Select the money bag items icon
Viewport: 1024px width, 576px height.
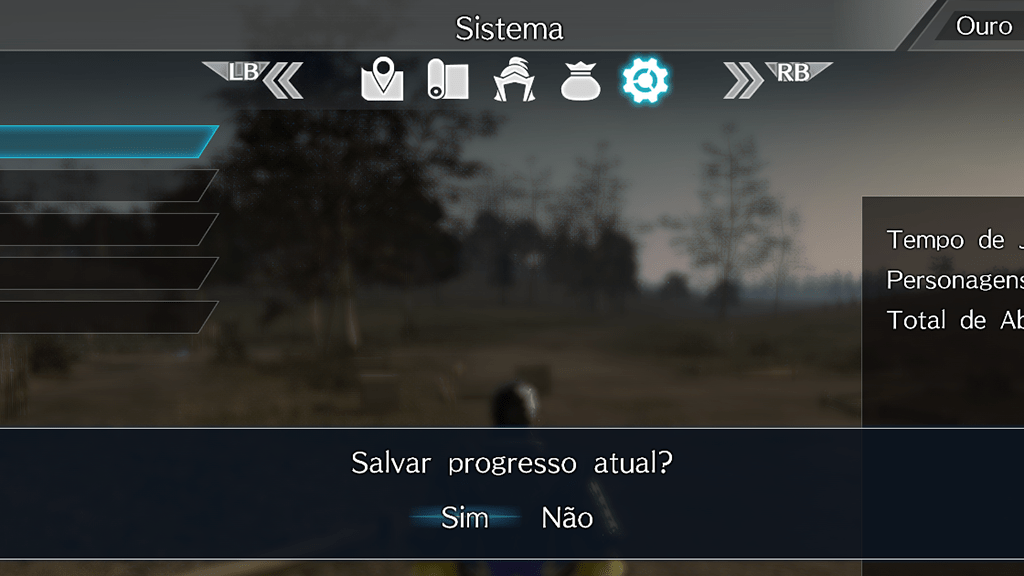coord(580,81)
